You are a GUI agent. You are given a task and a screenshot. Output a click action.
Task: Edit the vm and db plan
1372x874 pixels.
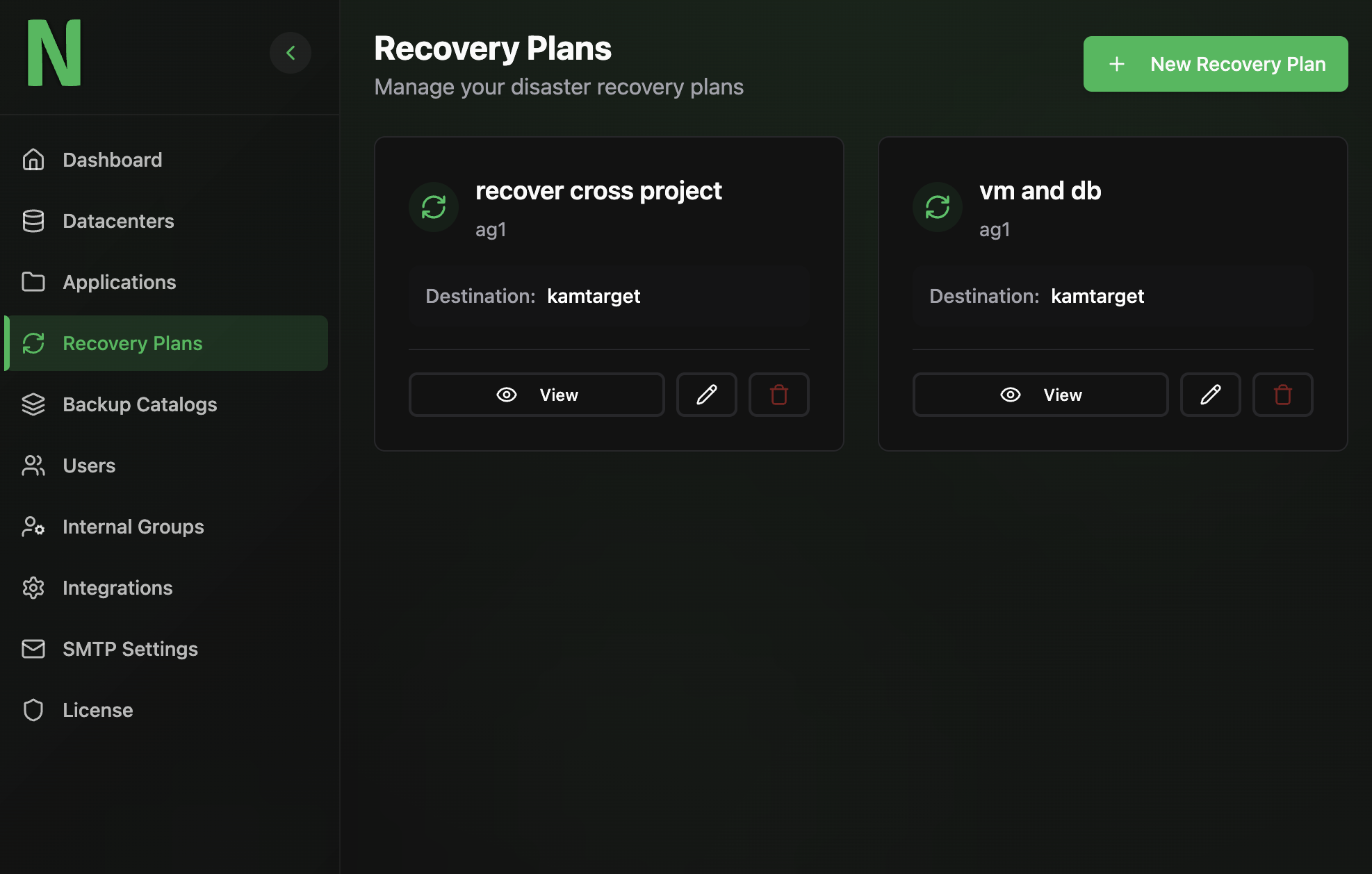(x=1210, y=395)
